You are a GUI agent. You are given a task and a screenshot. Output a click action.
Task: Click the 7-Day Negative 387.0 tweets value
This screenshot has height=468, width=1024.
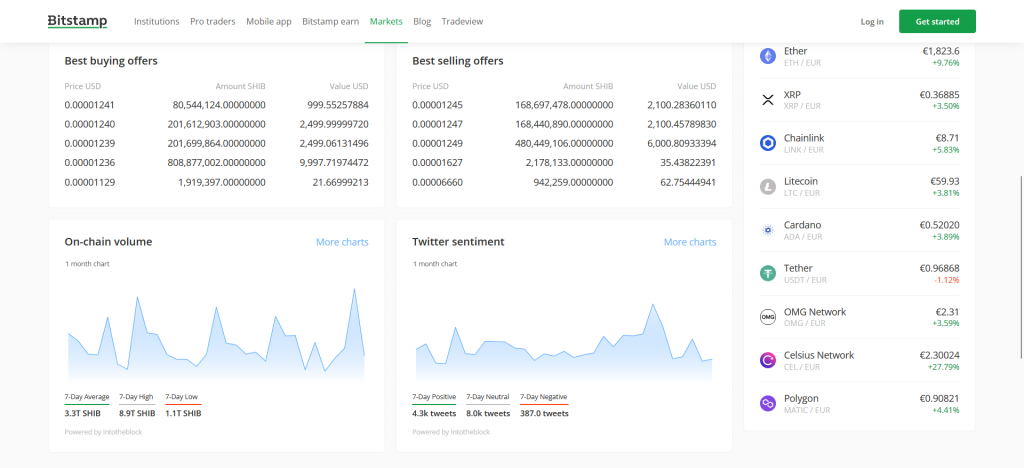pos(544,414)
